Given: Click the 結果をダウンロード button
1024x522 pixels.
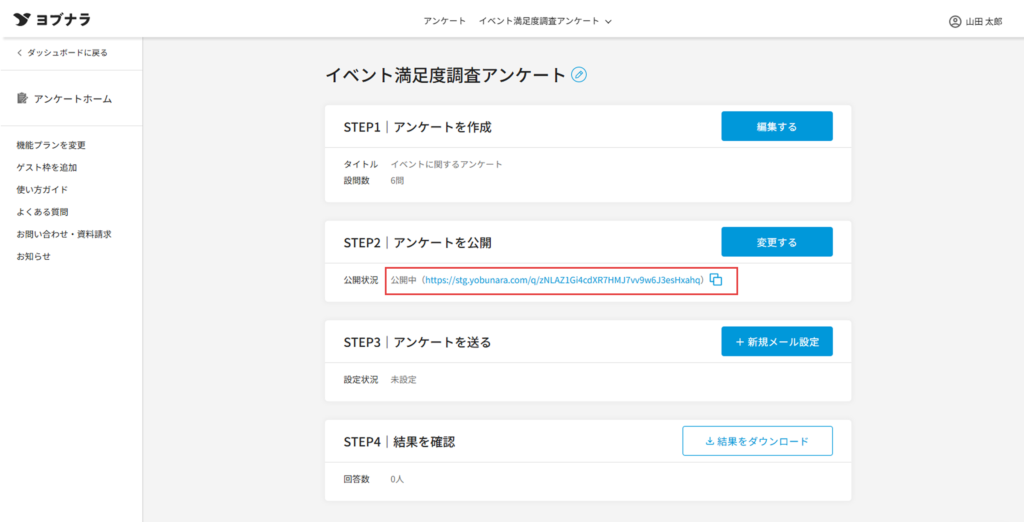Looking at the screenshot, I should tap(756, 441).
